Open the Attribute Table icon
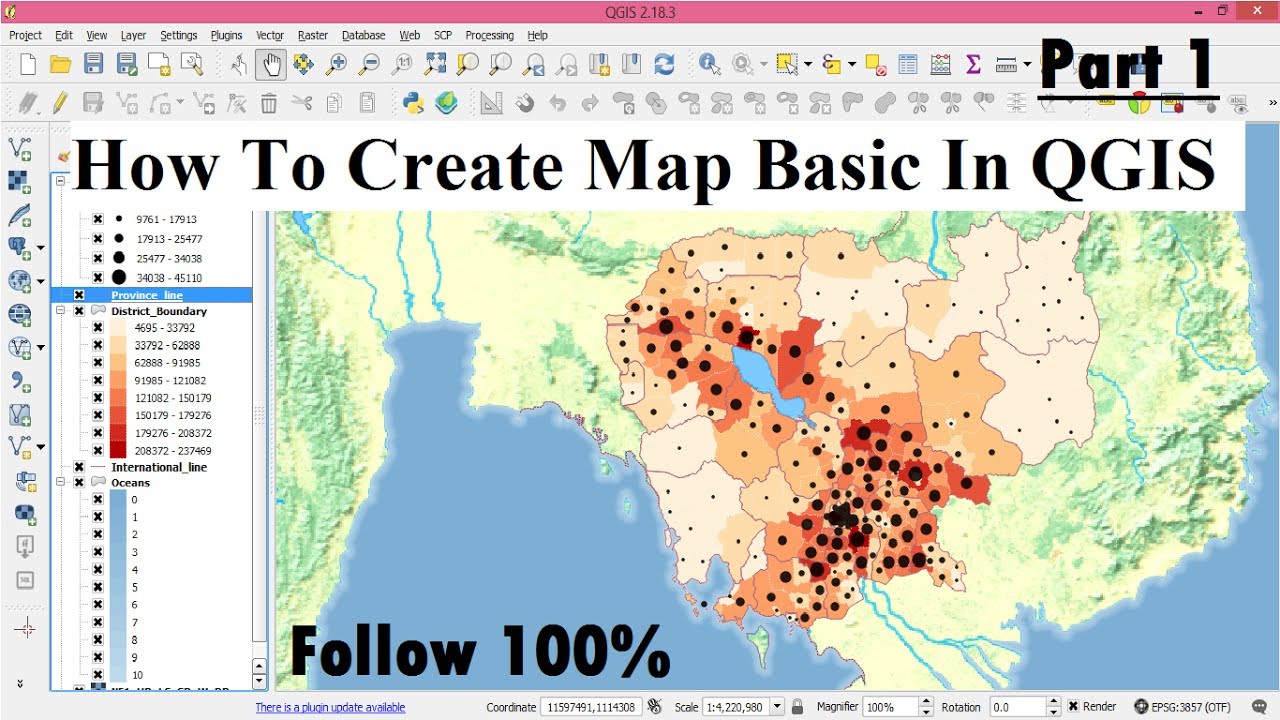Image resolution: width=1280 pixels, height=720 pixels. pos(907,65)
